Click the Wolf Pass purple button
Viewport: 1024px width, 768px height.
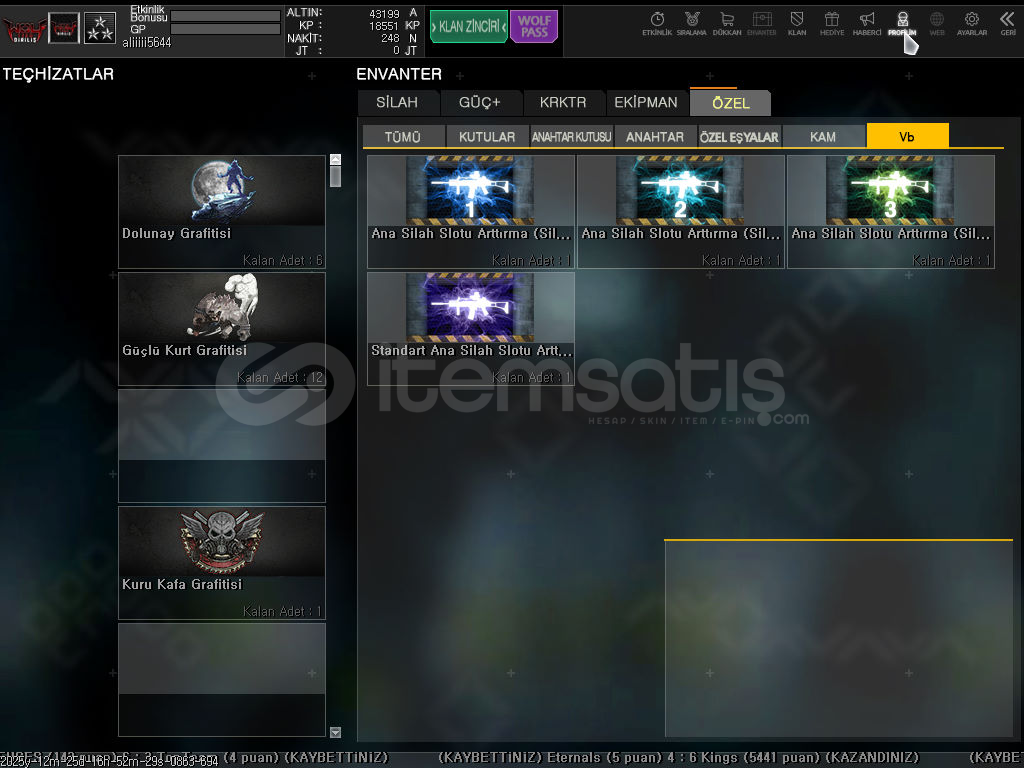[x=534, y=26]
